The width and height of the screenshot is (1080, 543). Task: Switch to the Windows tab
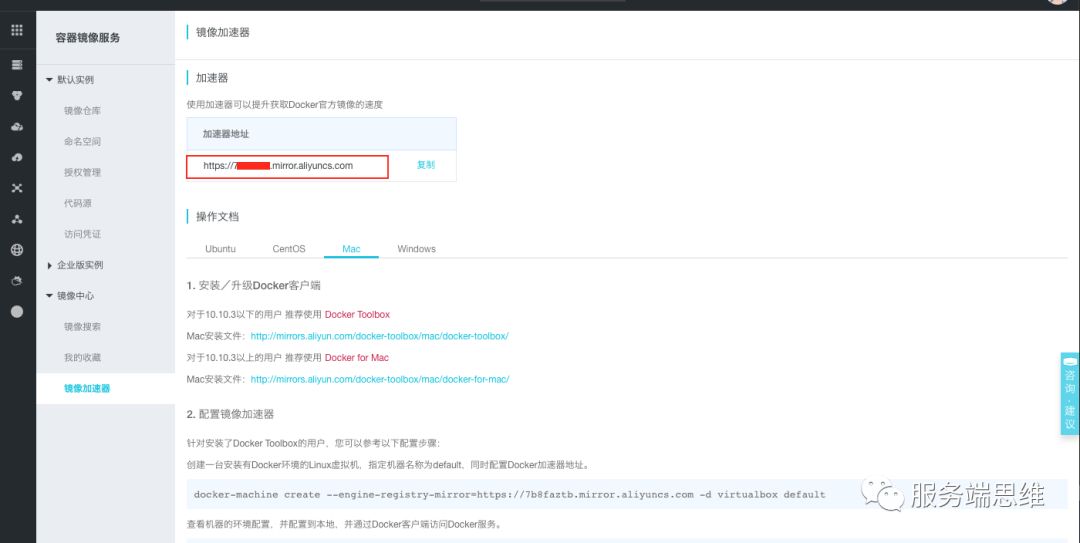tap(417, 249)
